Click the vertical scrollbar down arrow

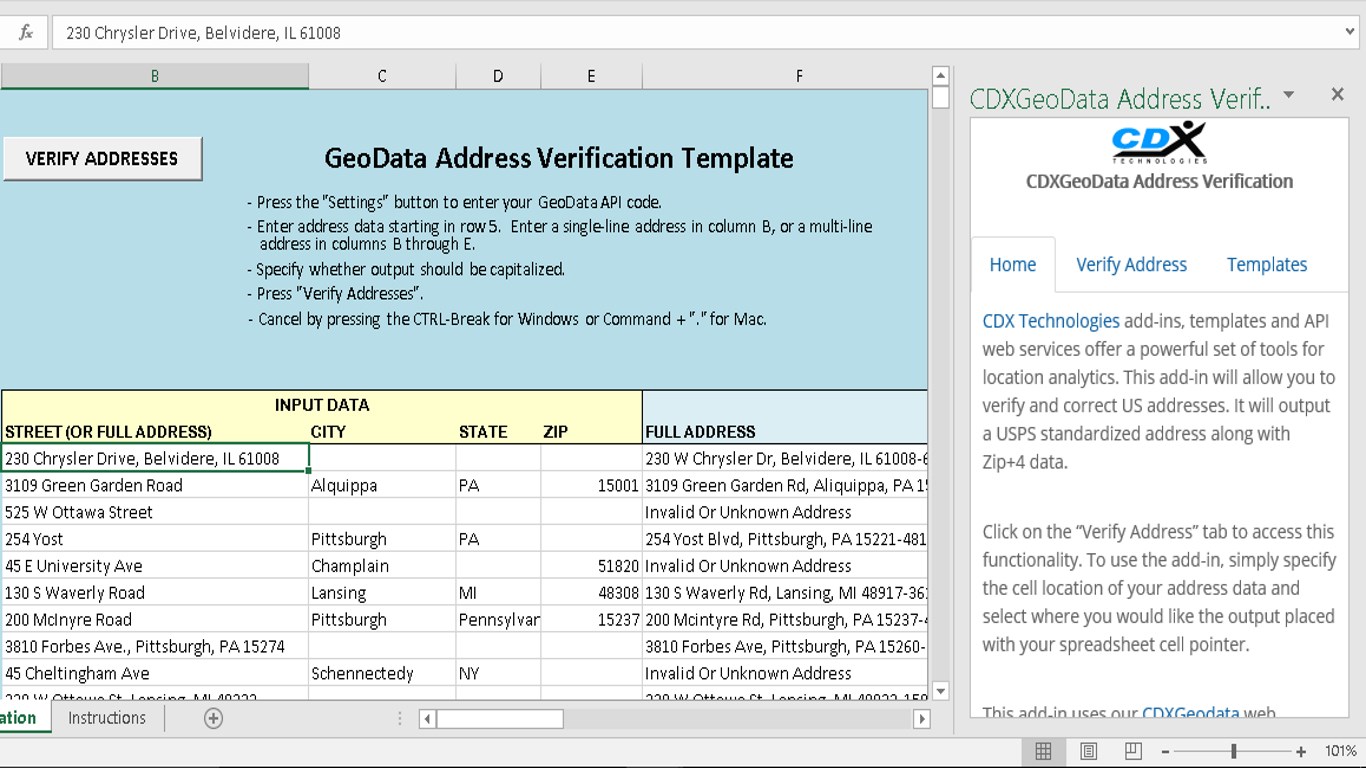coord(940,691)
